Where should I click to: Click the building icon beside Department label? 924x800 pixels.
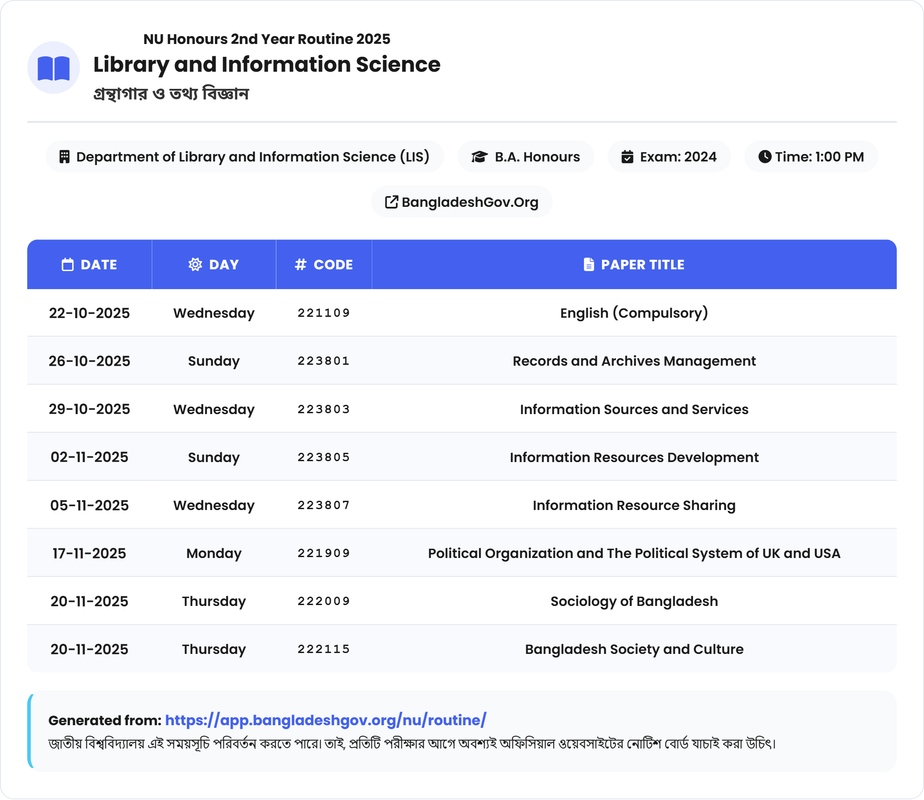click(x=64, y=157)
